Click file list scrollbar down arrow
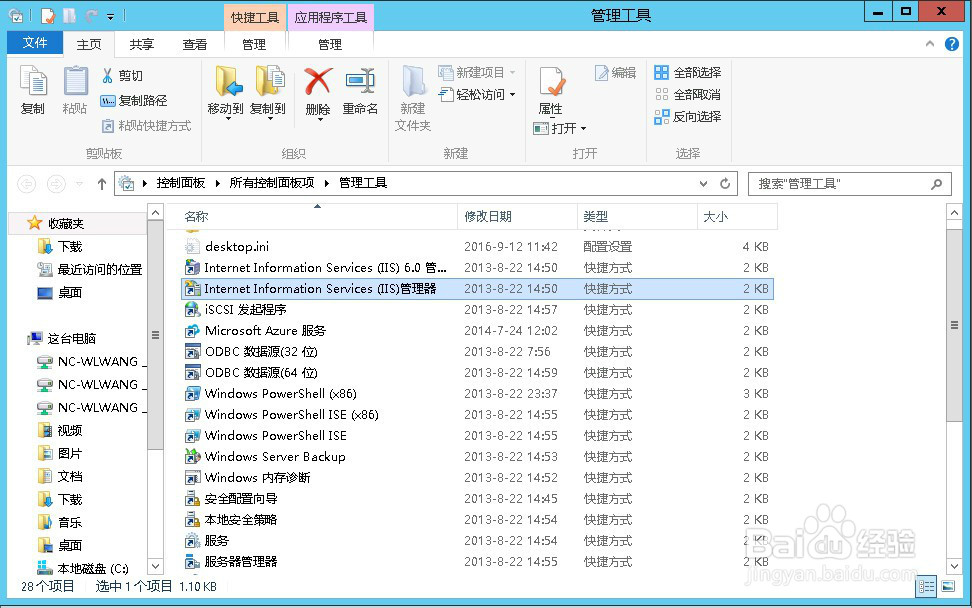 [955, 566]
